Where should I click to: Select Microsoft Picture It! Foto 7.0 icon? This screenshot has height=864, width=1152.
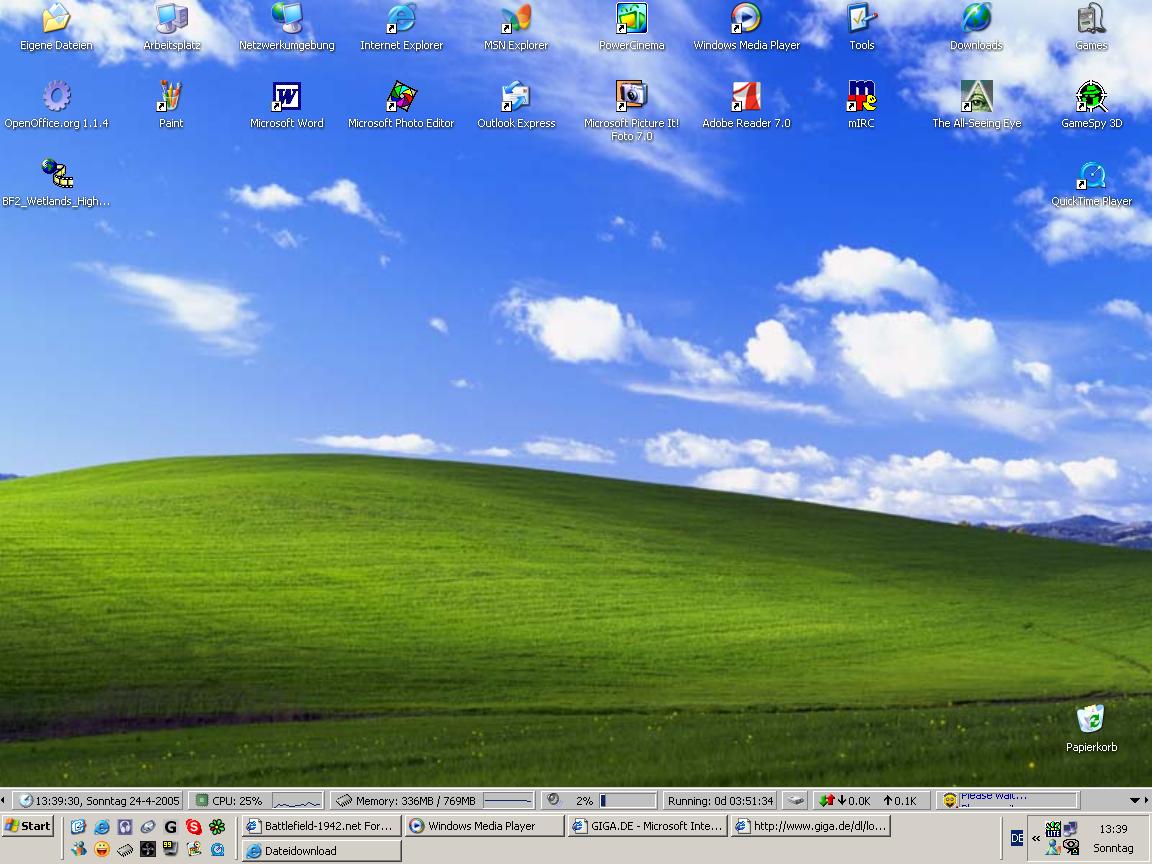631,110
